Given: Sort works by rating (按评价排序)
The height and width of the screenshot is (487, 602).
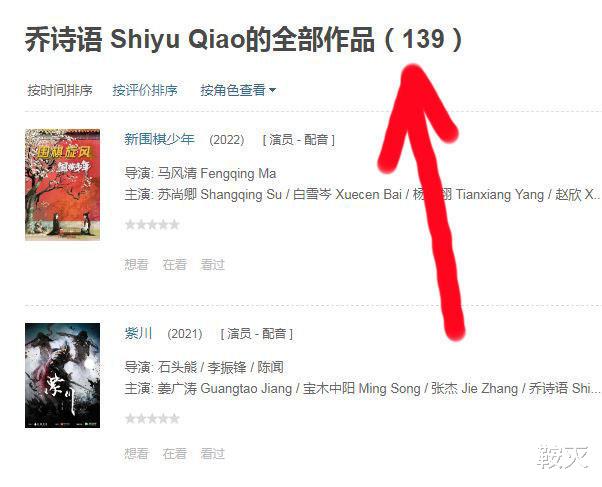Looking at the screenshot, I should point(145,90).
